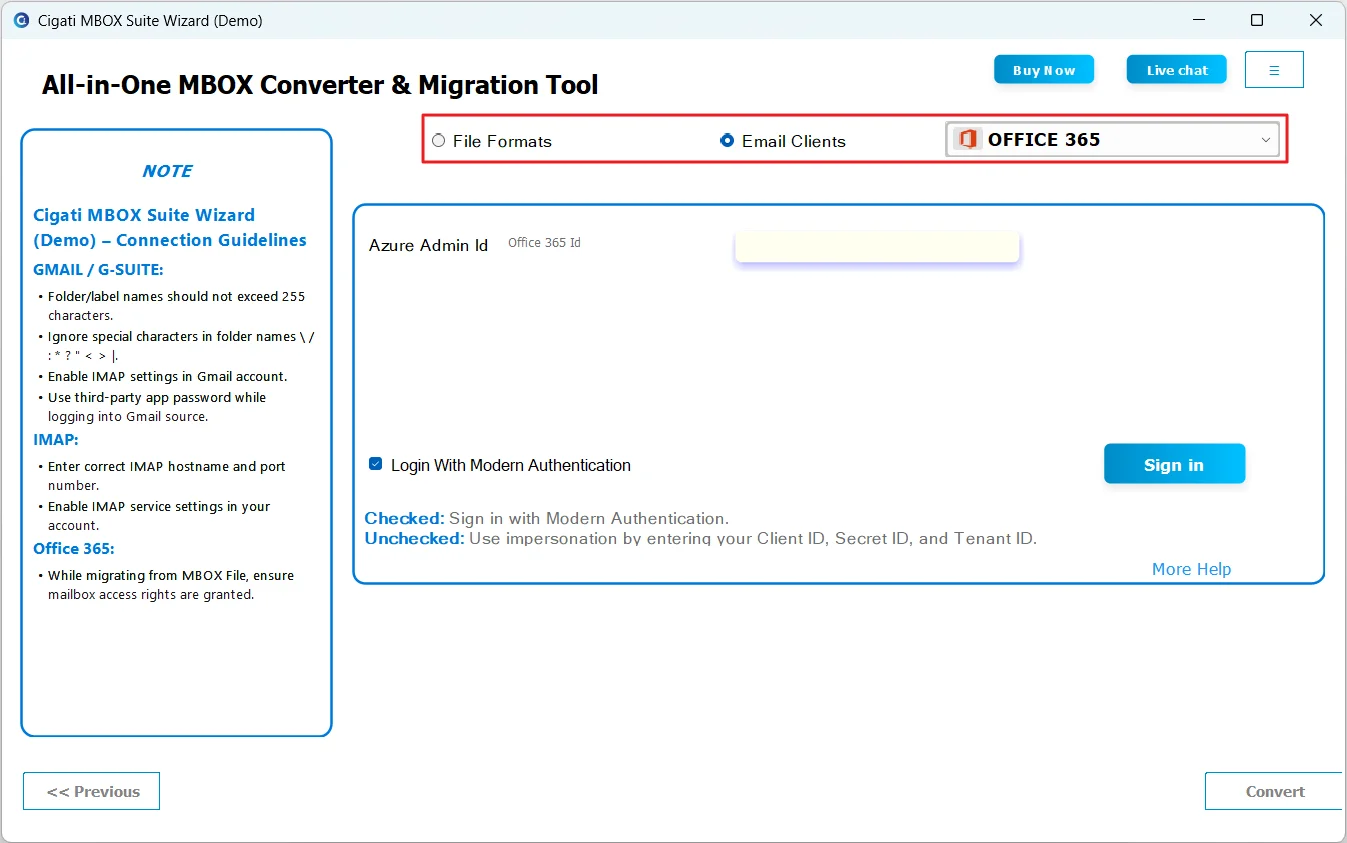This screenshot has width=1347, height=843.
Task: Focus the Azure Admin Id input field
Action: coord(877,247)
